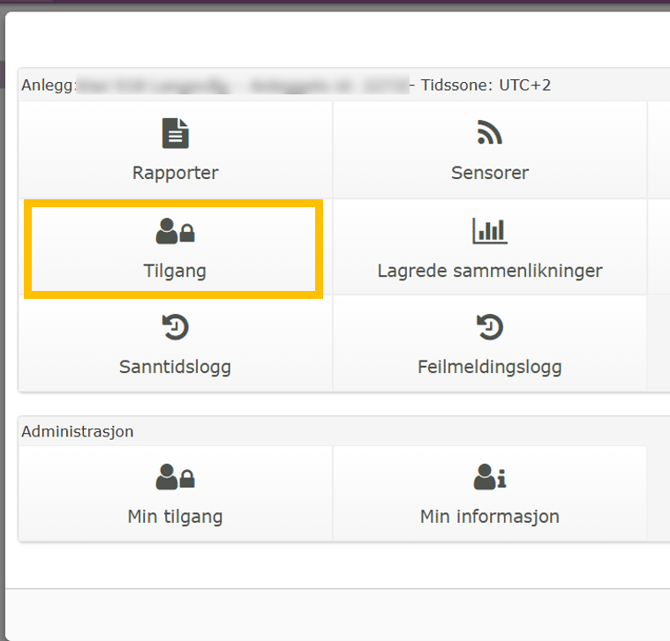Click the RSS signal icon for Sensorer
Image resolution: width=670 pixels, height=641 pixels.
click(x=489, y=133)
